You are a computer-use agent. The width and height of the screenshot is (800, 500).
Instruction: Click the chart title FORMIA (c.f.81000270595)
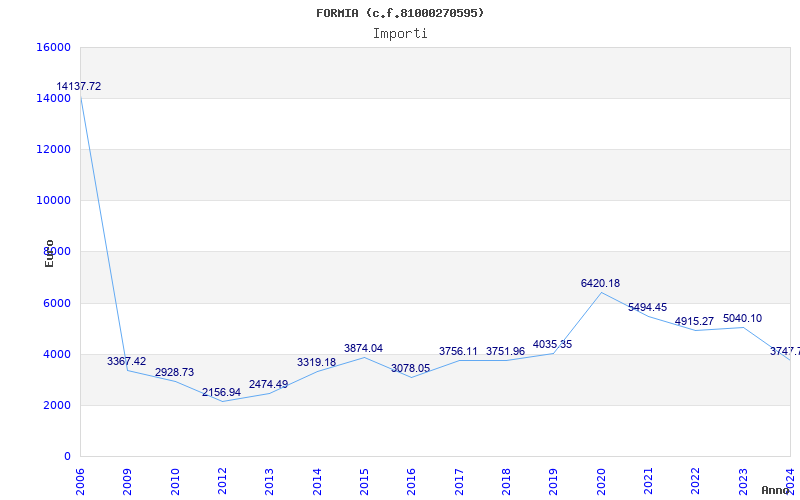tap(400, 13)
